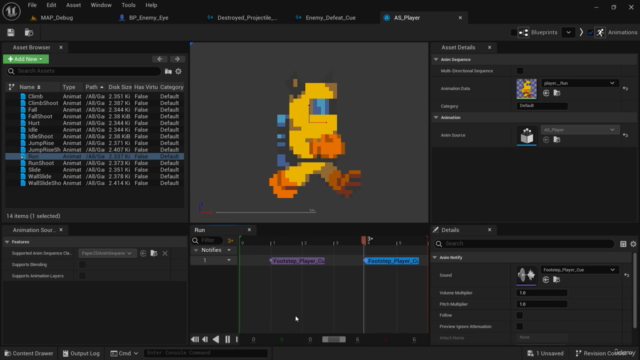Screen dimensions: 640x360
Task: Click the folder icon next to Search Assets
Action: tap(168, 71)
